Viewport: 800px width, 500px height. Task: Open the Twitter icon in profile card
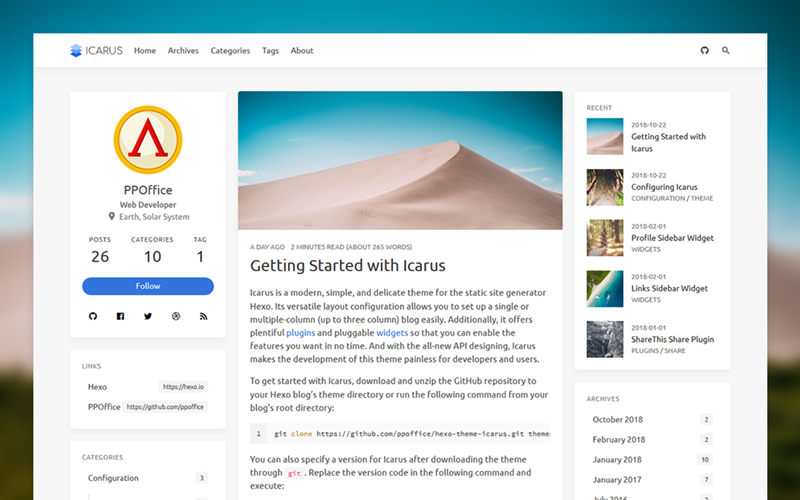(148, 316)
